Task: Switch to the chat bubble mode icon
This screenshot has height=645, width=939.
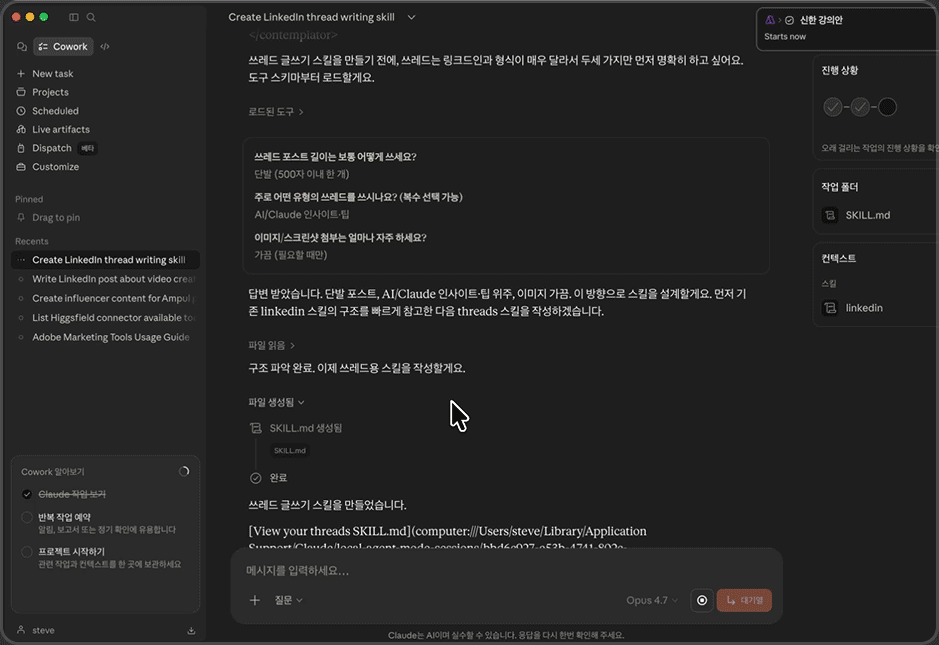Action: click(x=22, y=47)
